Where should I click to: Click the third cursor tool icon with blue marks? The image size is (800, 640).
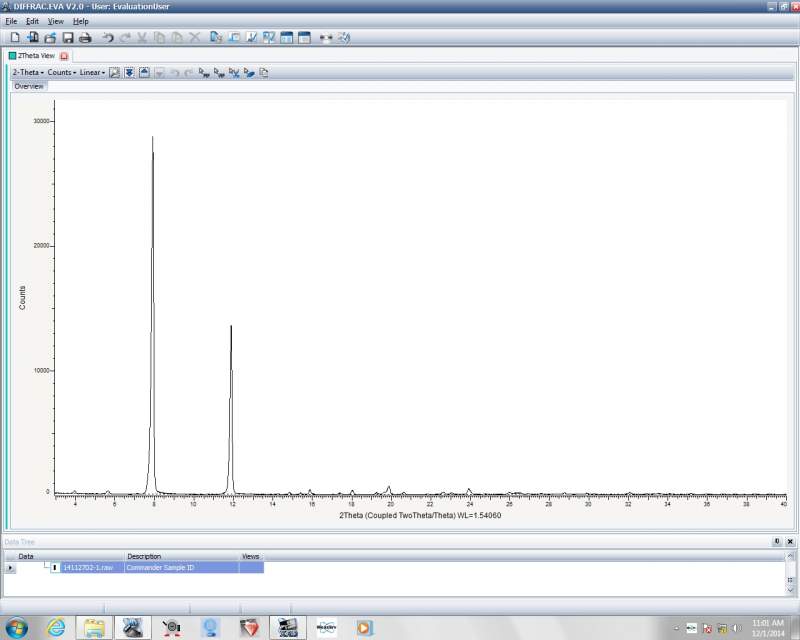pos(234,72)
